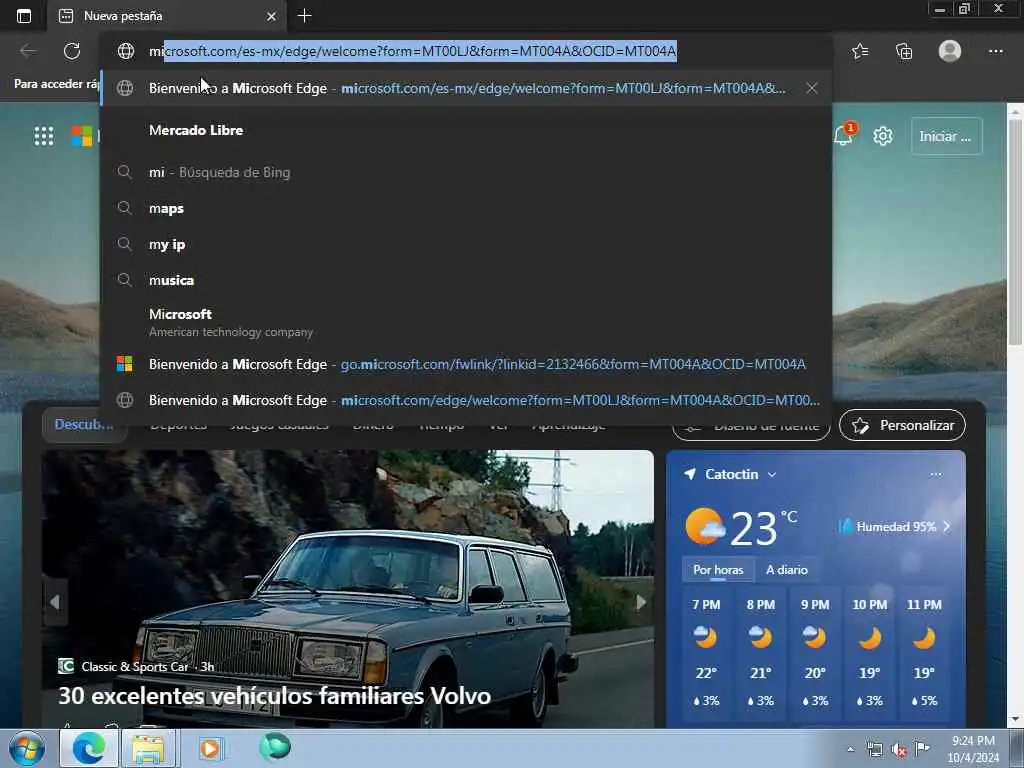Click the 11 PM hourly forecast
Viewport: 1024px width, 768px height.
924,652
